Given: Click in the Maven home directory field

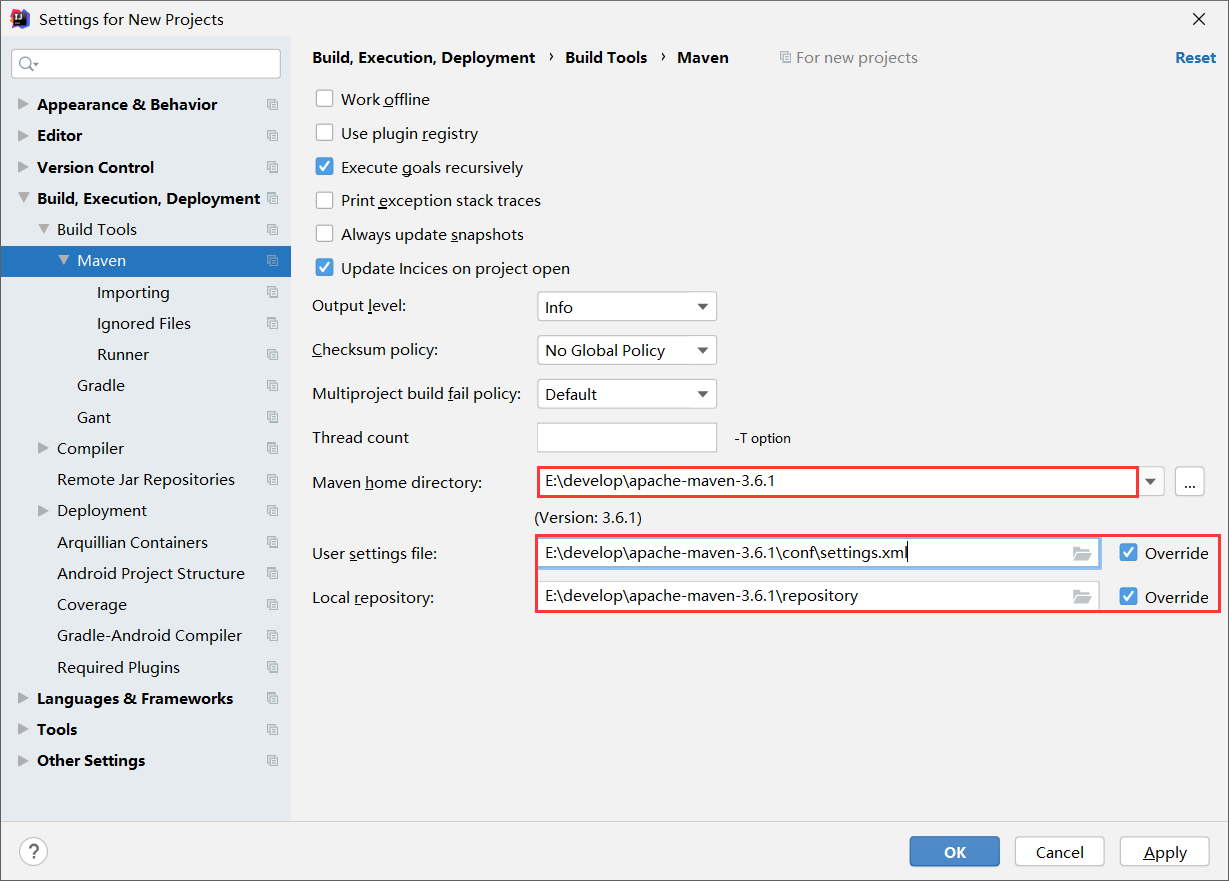Looking at the screenshot, I should pyautogui.click(x=838, y=481).
